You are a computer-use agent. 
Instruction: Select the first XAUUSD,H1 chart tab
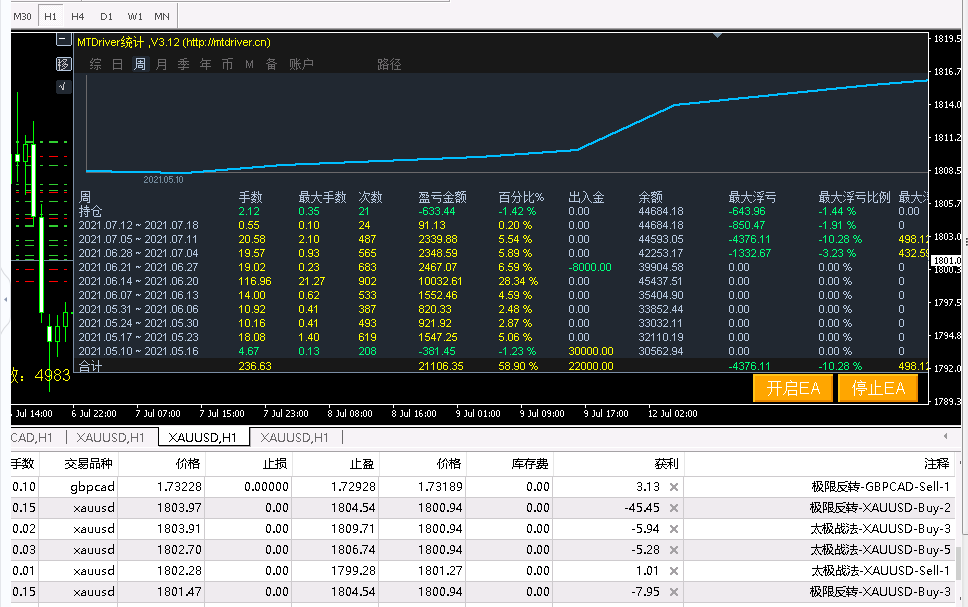pyautogui.click(x=109, y=437)
